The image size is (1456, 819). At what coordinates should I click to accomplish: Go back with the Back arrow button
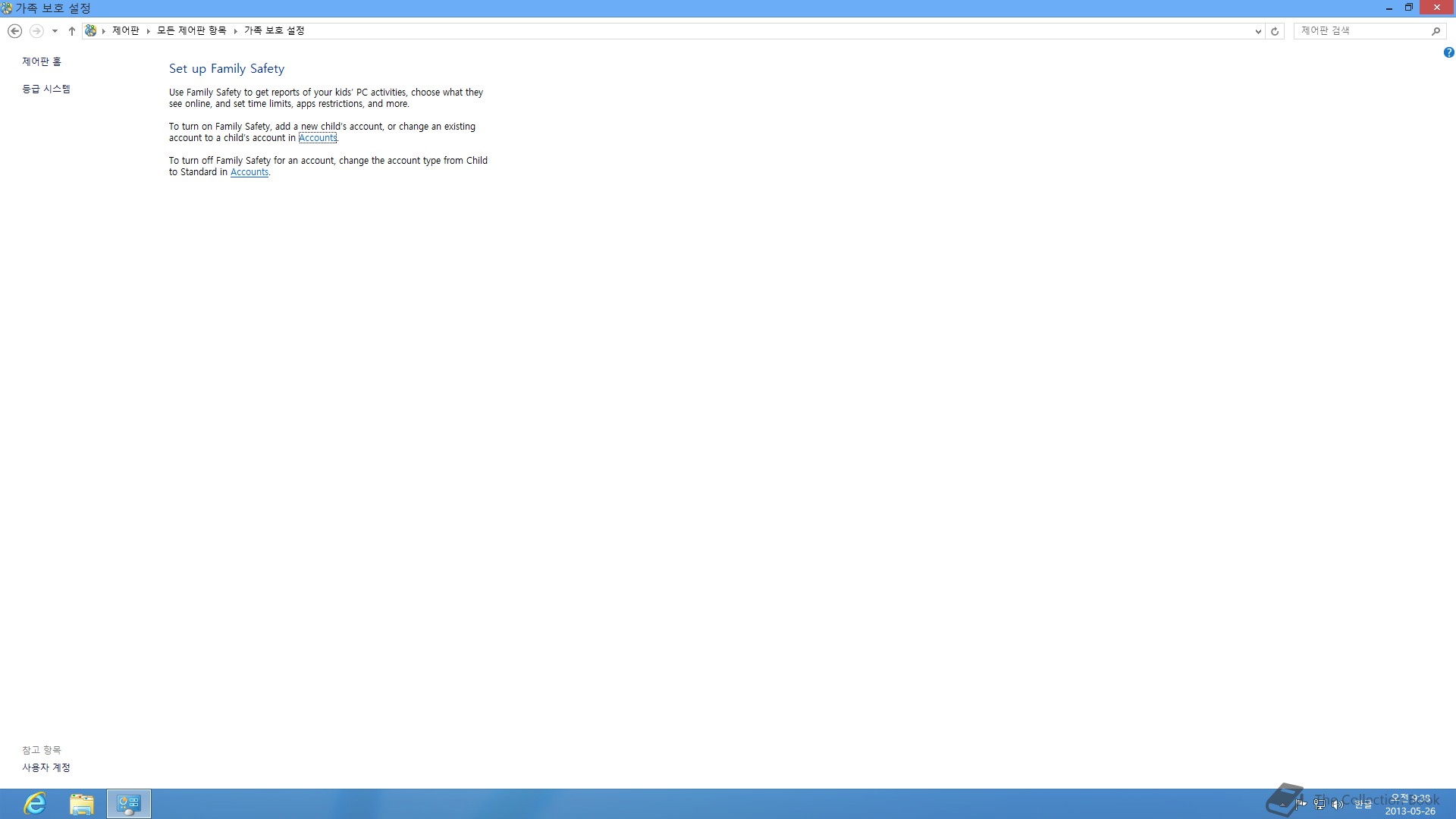click(14, 31)
